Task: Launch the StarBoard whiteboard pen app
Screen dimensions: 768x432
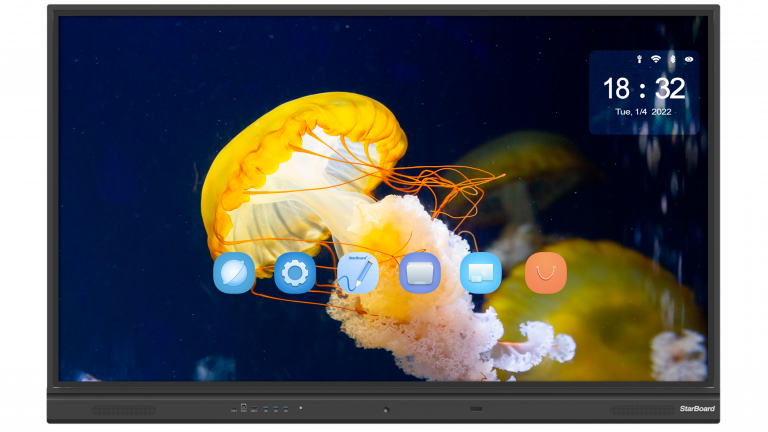Action: pos(357,273)
